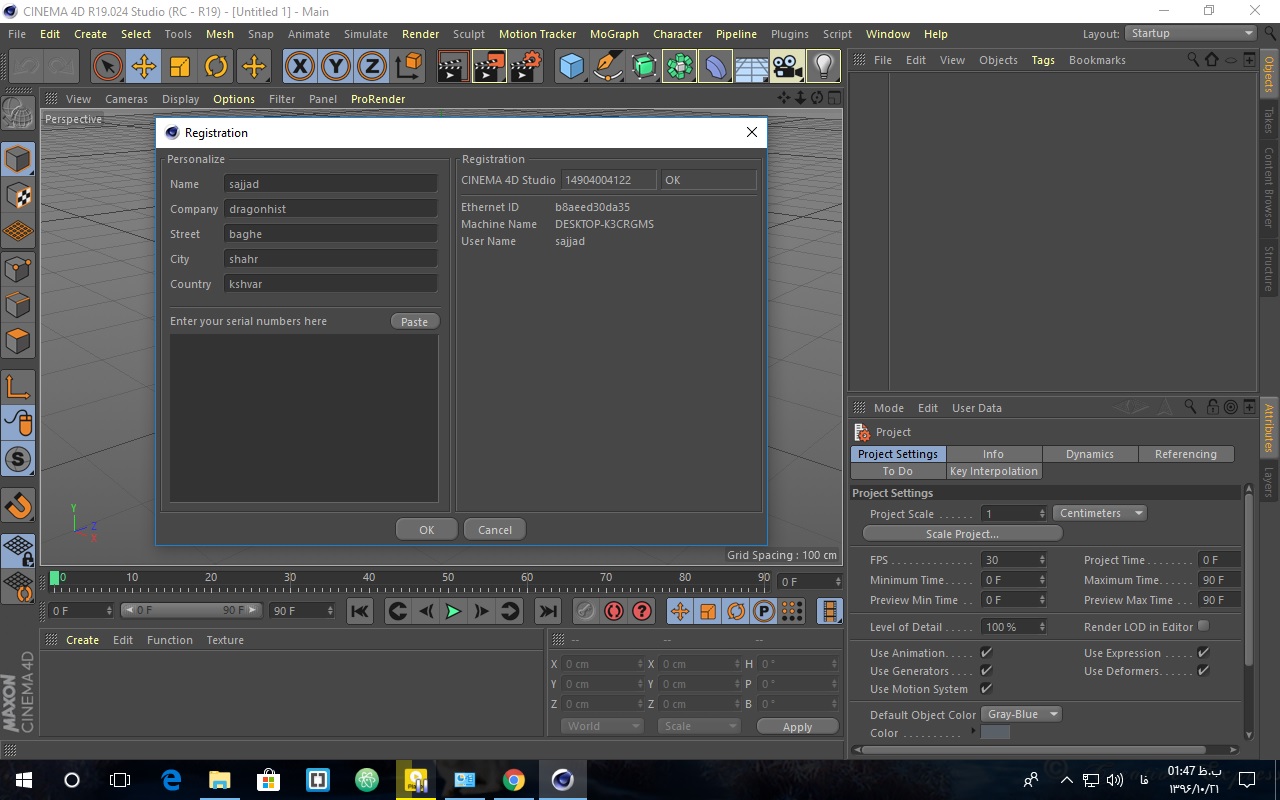Viewport: 1280px width, 800px height.
Task: Open the Simulate menu
Action: 366,34
